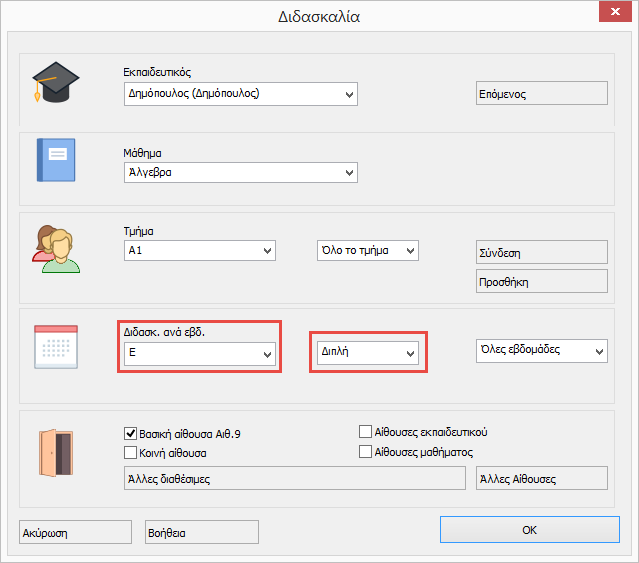Click the calendar icon
Screen dimensions: 639x563
(x=55, y=348)
